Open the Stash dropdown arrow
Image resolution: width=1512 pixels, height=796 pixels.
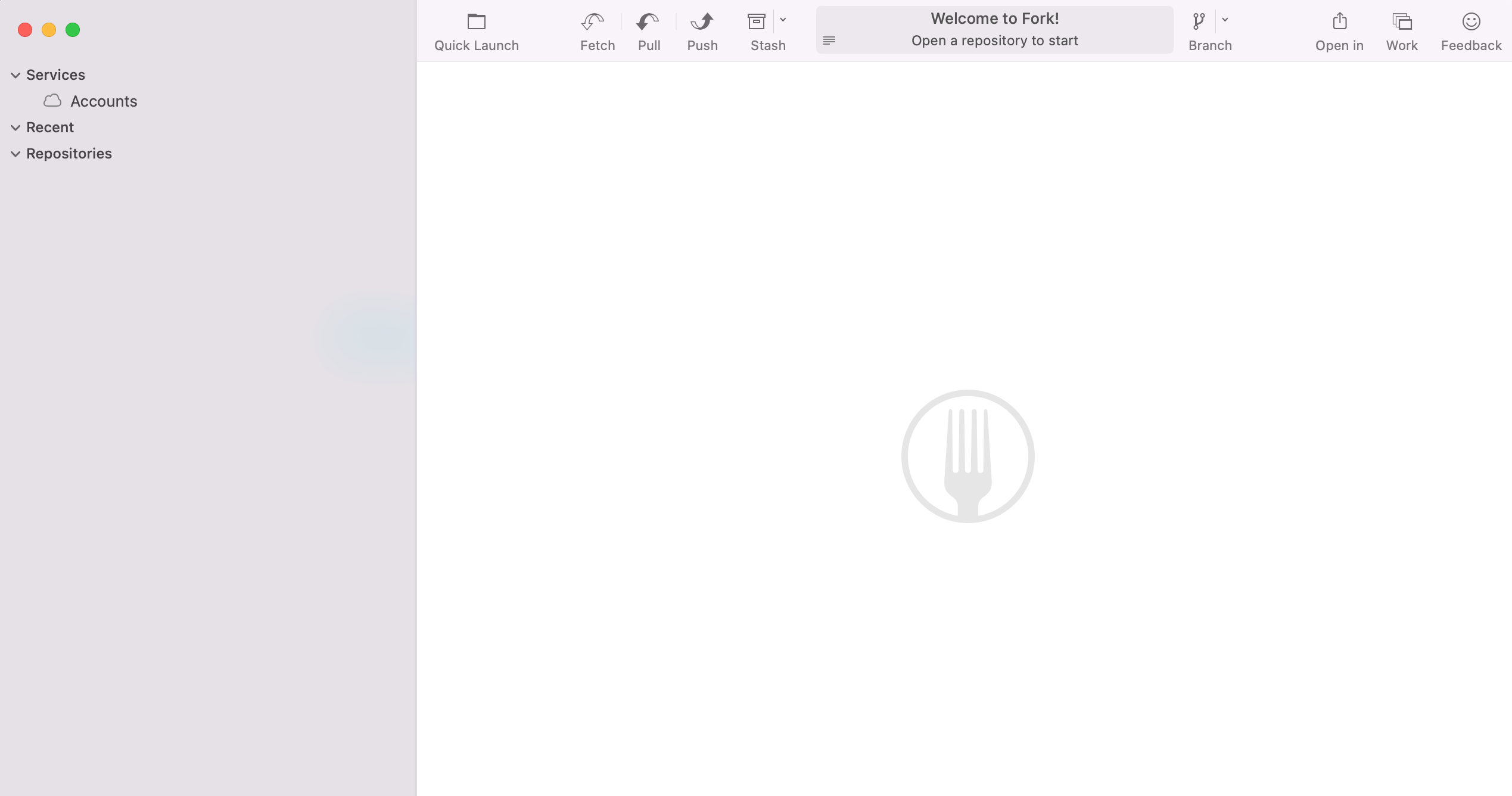pos(783,20)
